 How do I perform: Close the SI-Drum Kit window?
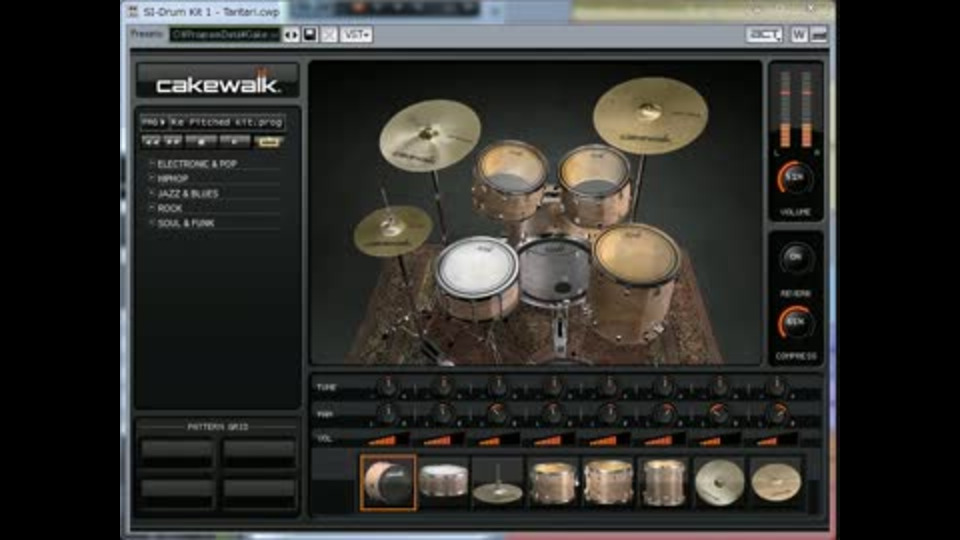click(x=810, y=9)
